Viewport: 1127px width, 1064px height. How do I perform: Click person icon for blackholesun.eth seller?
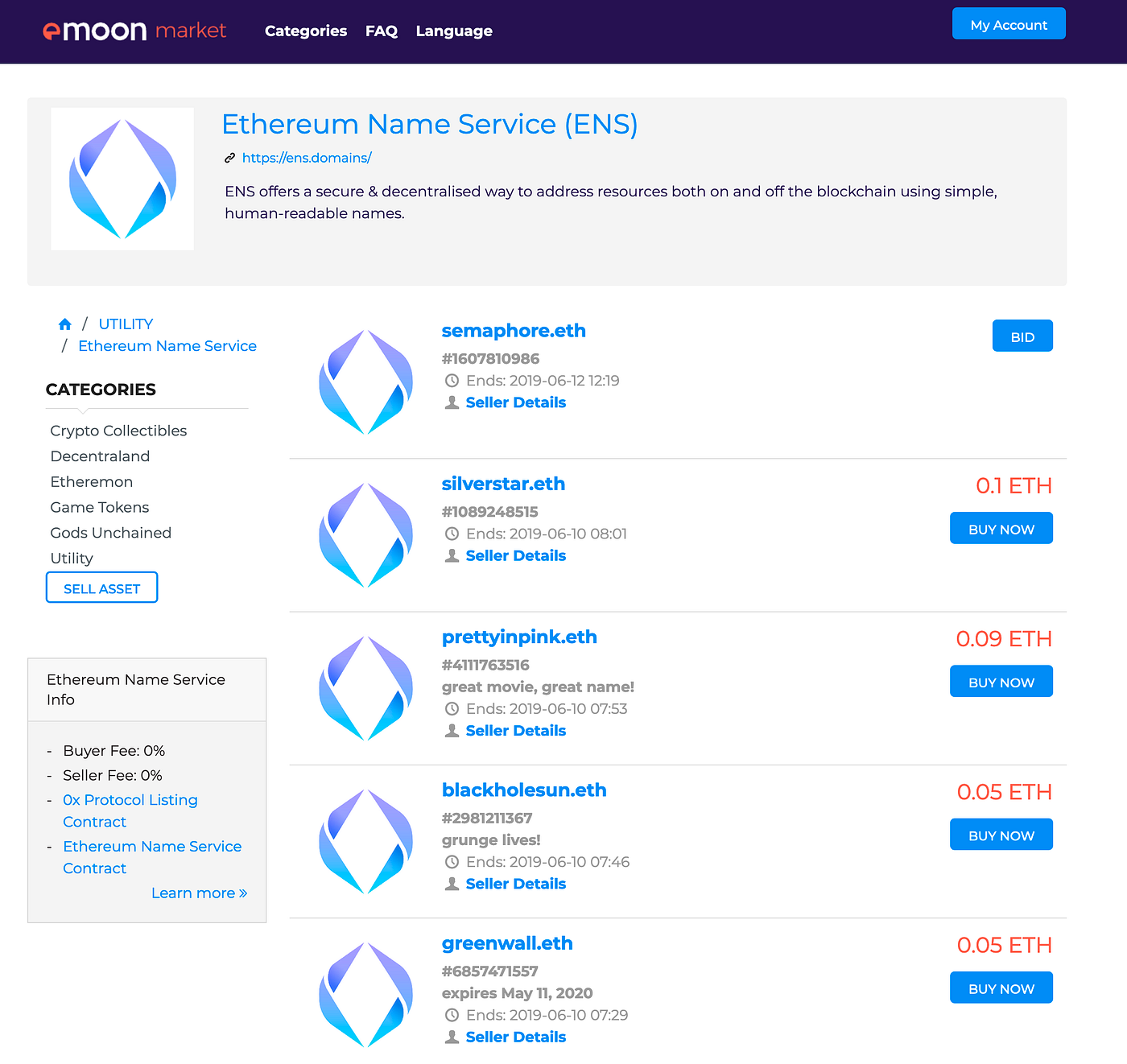coord(452,884)
